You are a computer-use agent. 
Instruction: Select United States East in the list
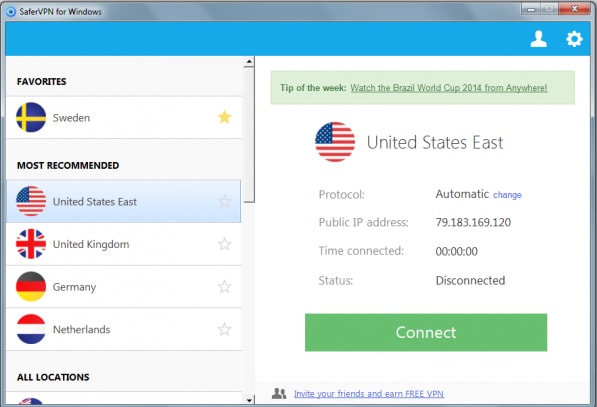click(x=124, y=201)
